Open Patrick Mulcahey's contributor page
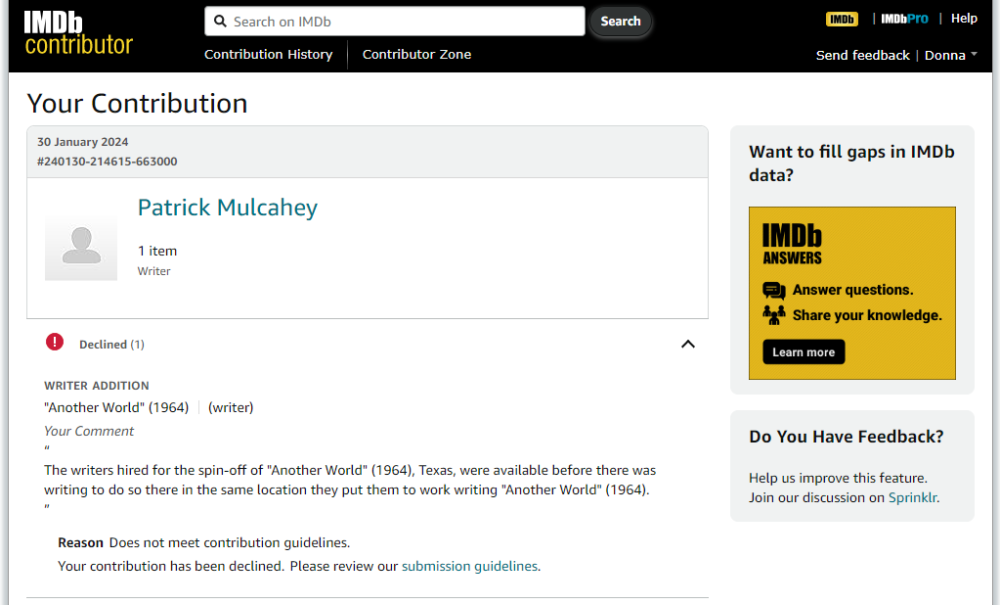This screenshot has height=605, width=1000. 227,207
